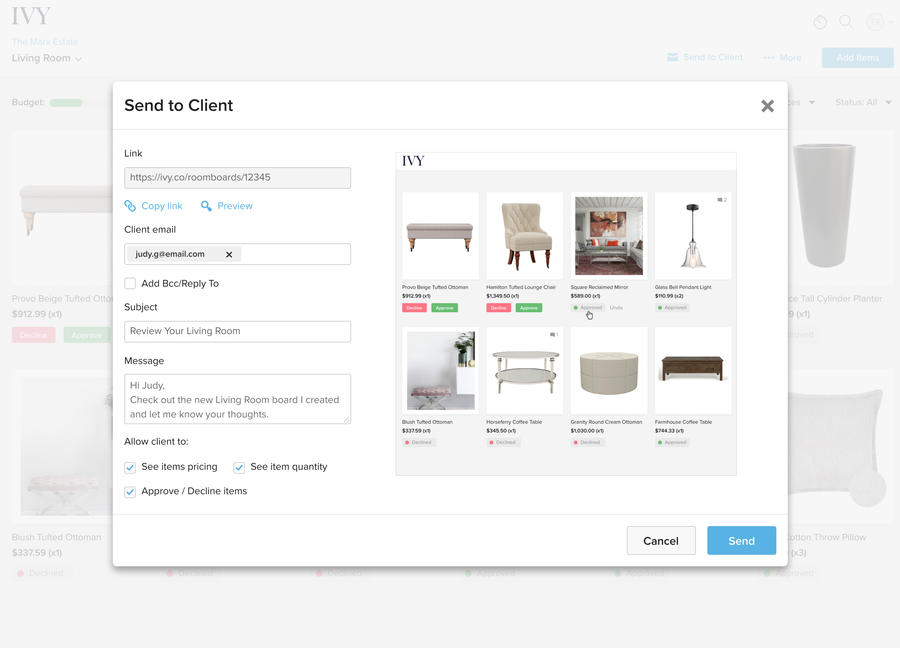Click Undo next to Square Reclaimed Mirror
The image size is (900, 648).
(x=616, y=308)
